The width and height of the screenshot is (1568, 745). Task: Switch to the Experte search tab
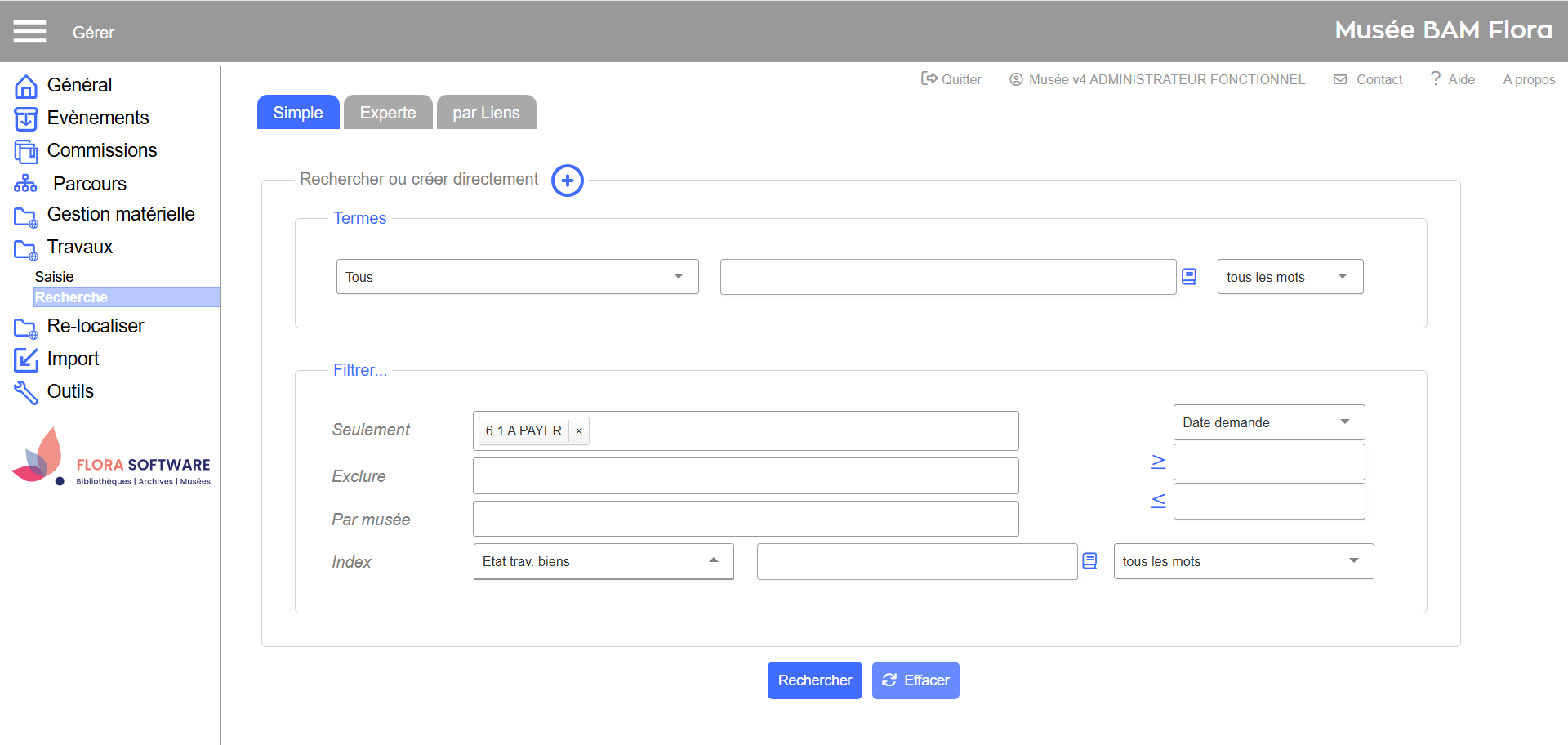point(388,113)
